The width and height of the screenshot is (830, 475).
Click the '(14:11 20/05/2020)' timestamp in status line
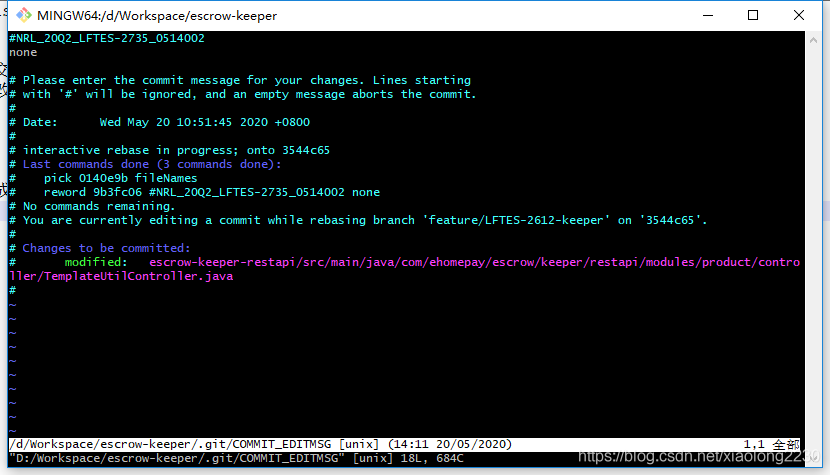tap(449, 444)
